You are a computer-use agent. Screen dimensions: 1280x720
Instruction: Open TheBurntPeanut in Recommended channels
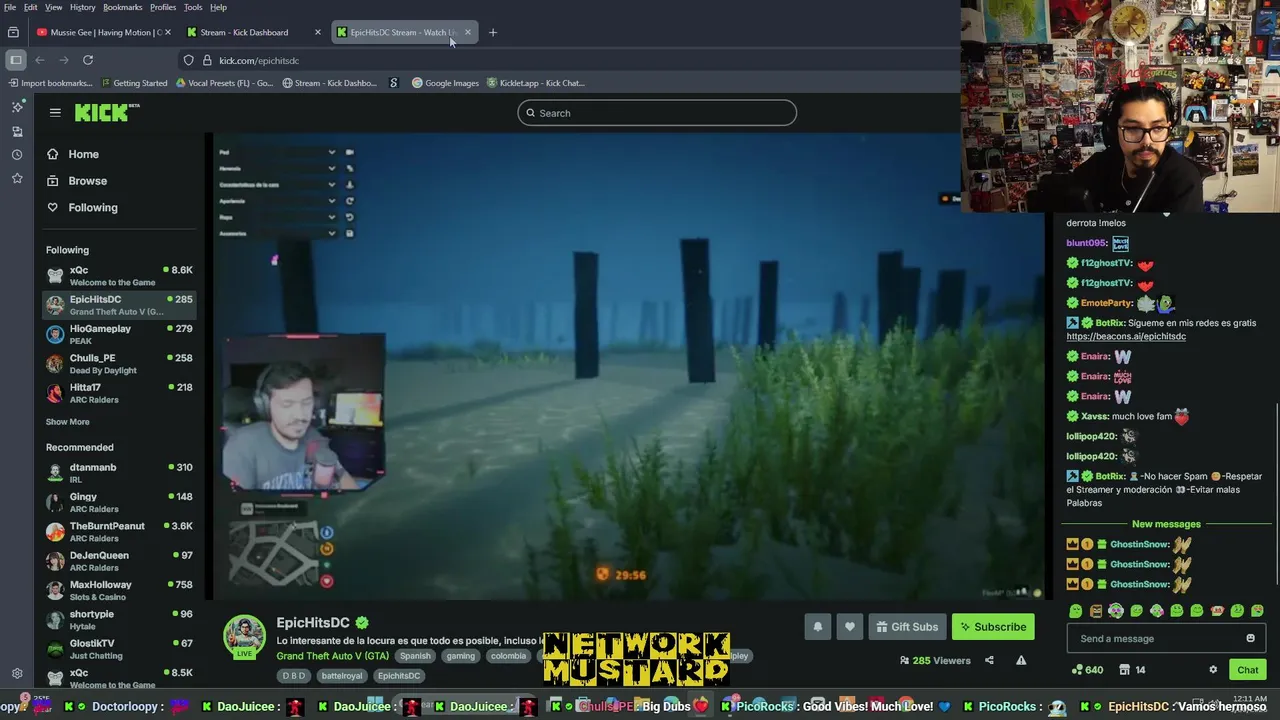coord(119,532)
